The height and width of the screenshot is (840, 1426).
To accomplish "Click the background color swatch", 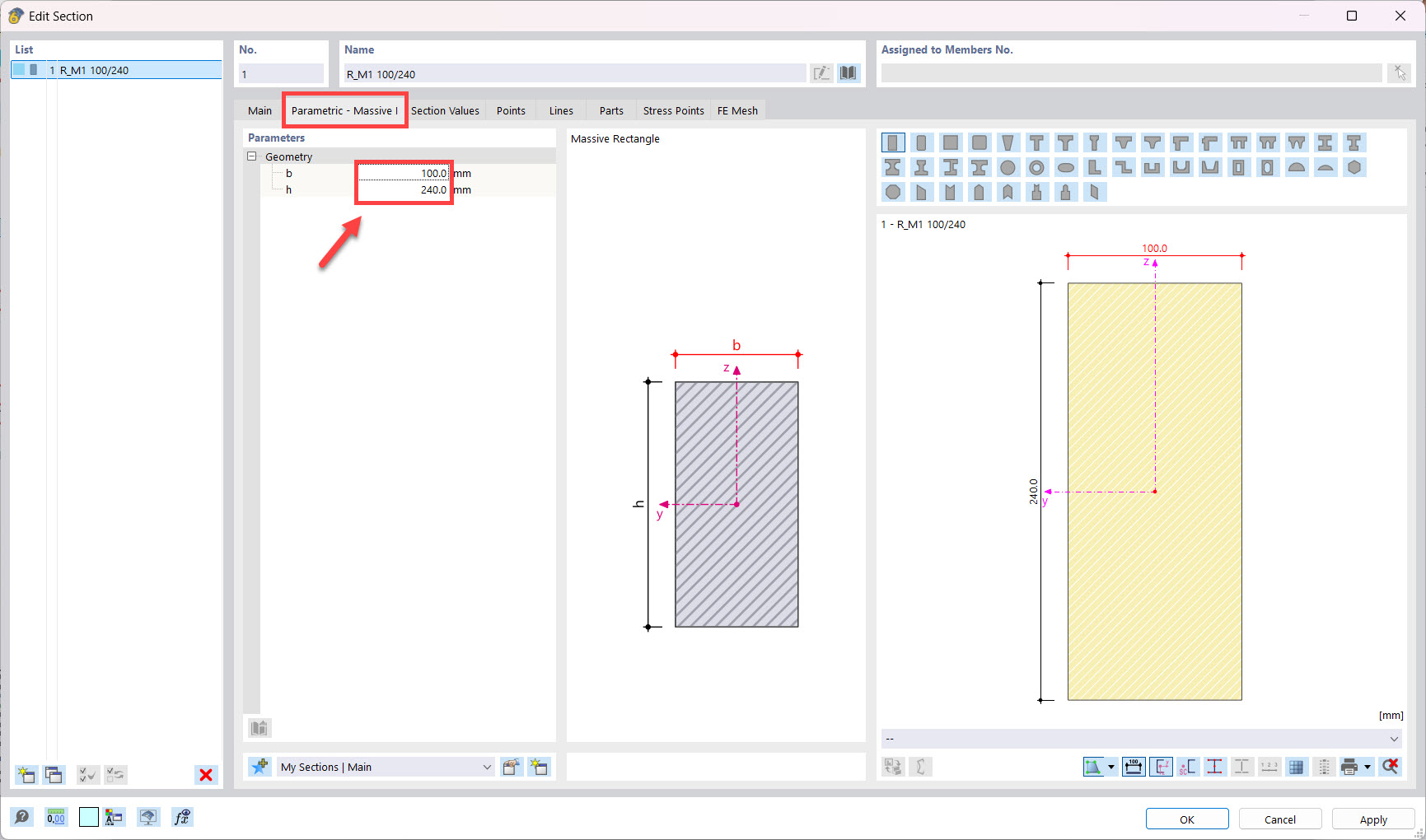I will 88,817.
